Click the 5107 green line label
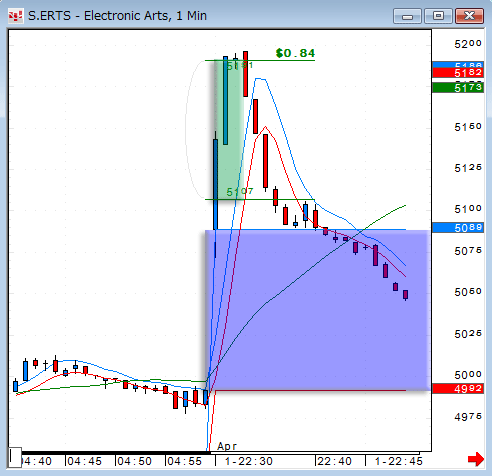This screenshot has width=492, height=476. tap(240, 192)
